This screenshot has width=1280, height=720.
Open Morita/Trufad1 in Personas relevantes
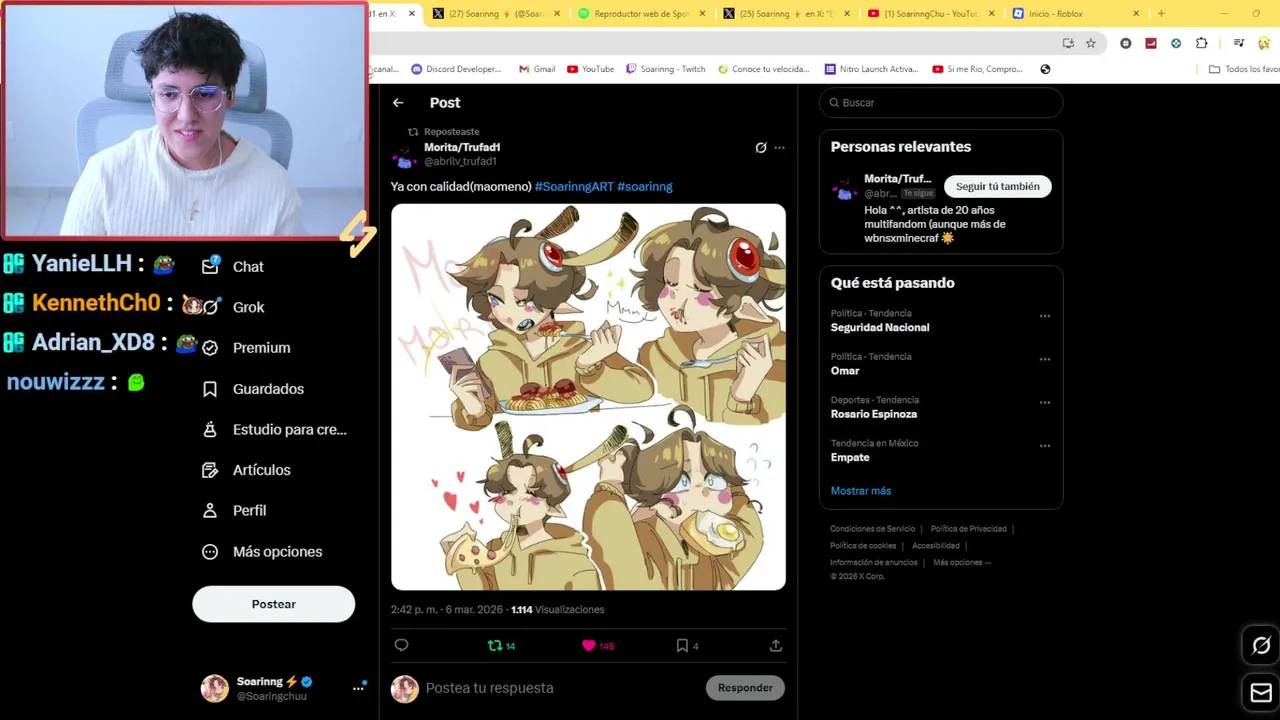pyautogui.click(x=897, y=179)
